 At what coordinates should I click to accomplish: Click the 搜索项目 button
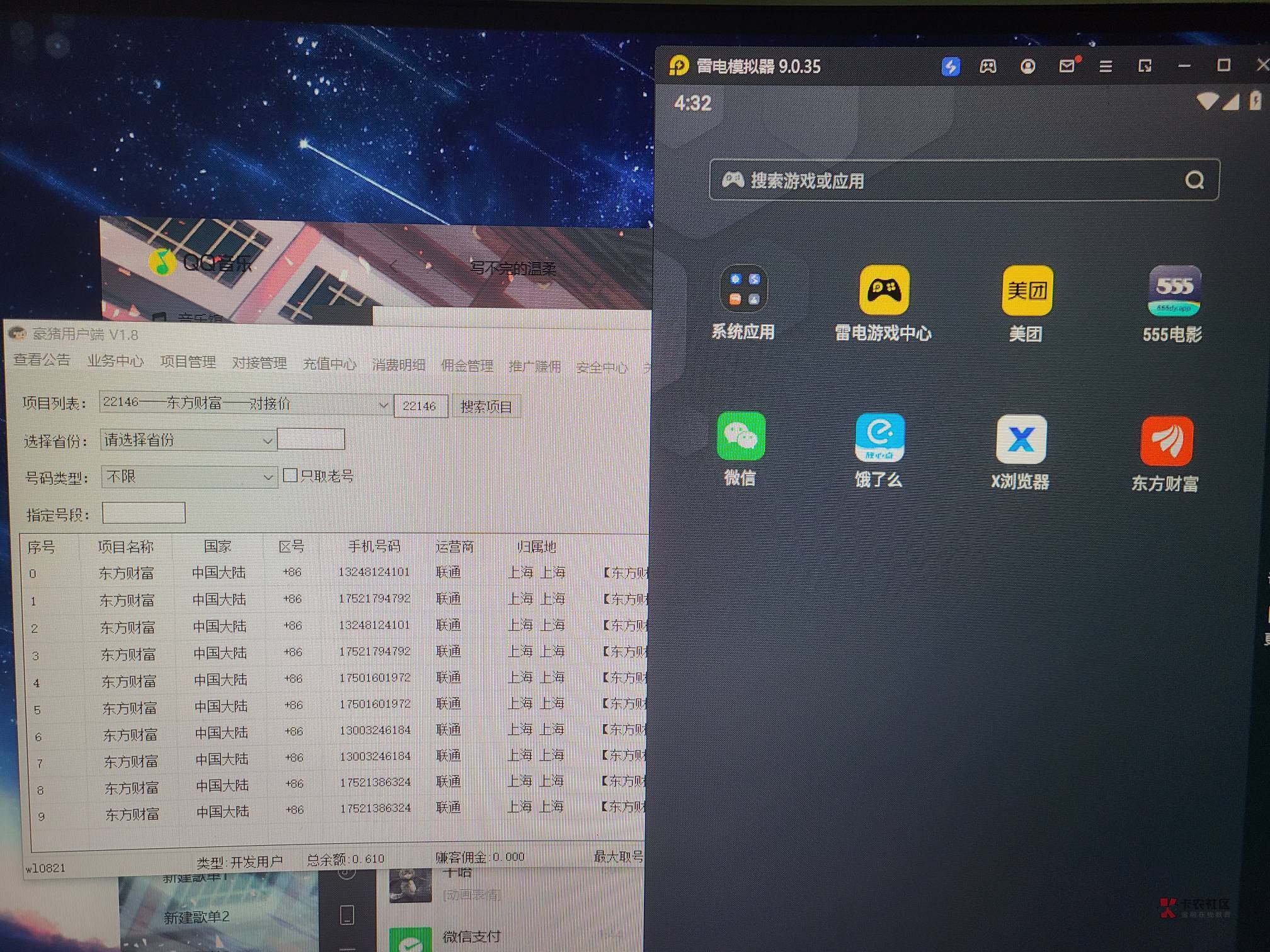pyautogui.click(x=486, y=407)
